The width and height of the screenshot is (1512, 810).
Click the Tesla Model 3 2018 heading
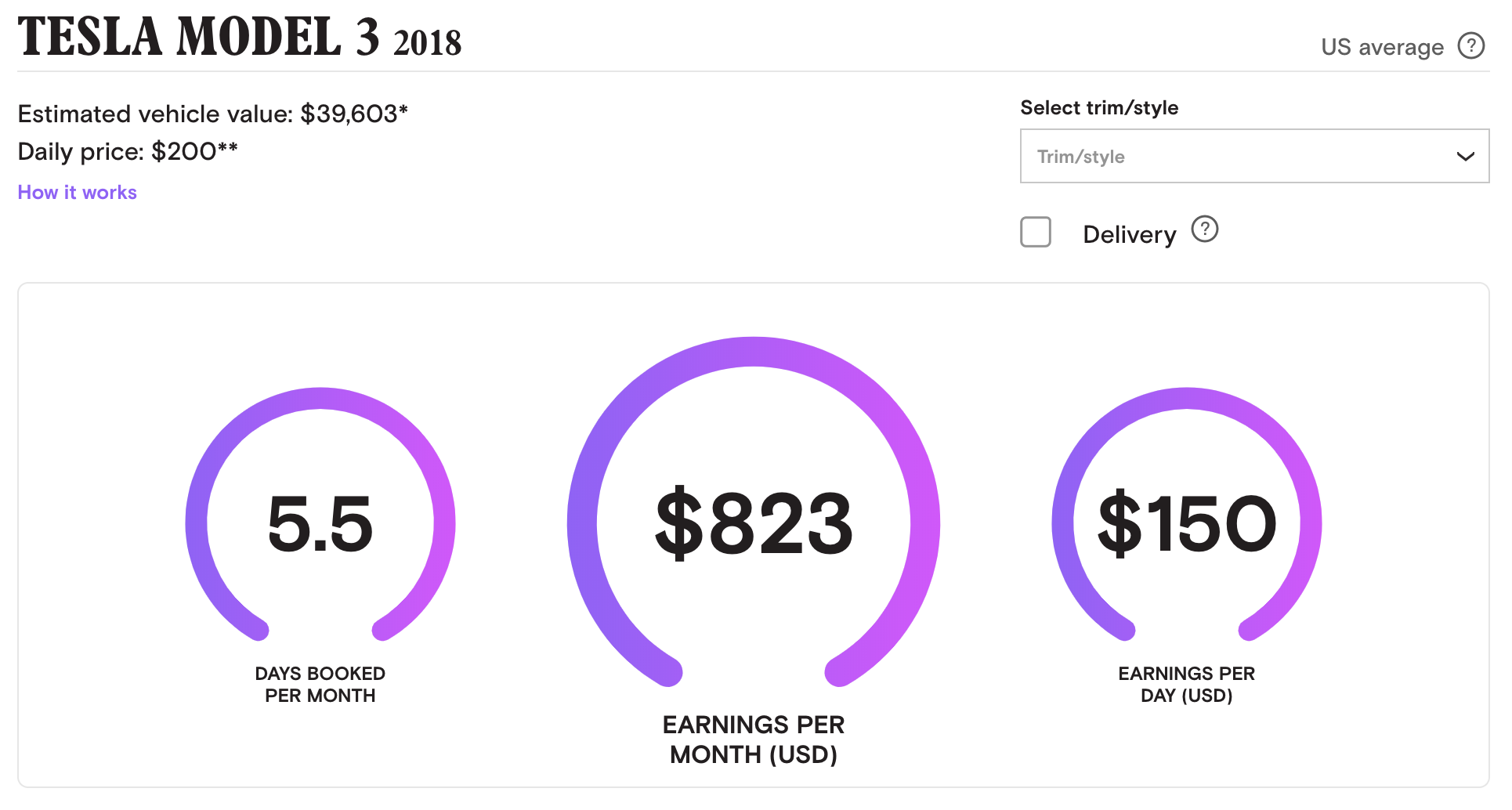[240, 37]
